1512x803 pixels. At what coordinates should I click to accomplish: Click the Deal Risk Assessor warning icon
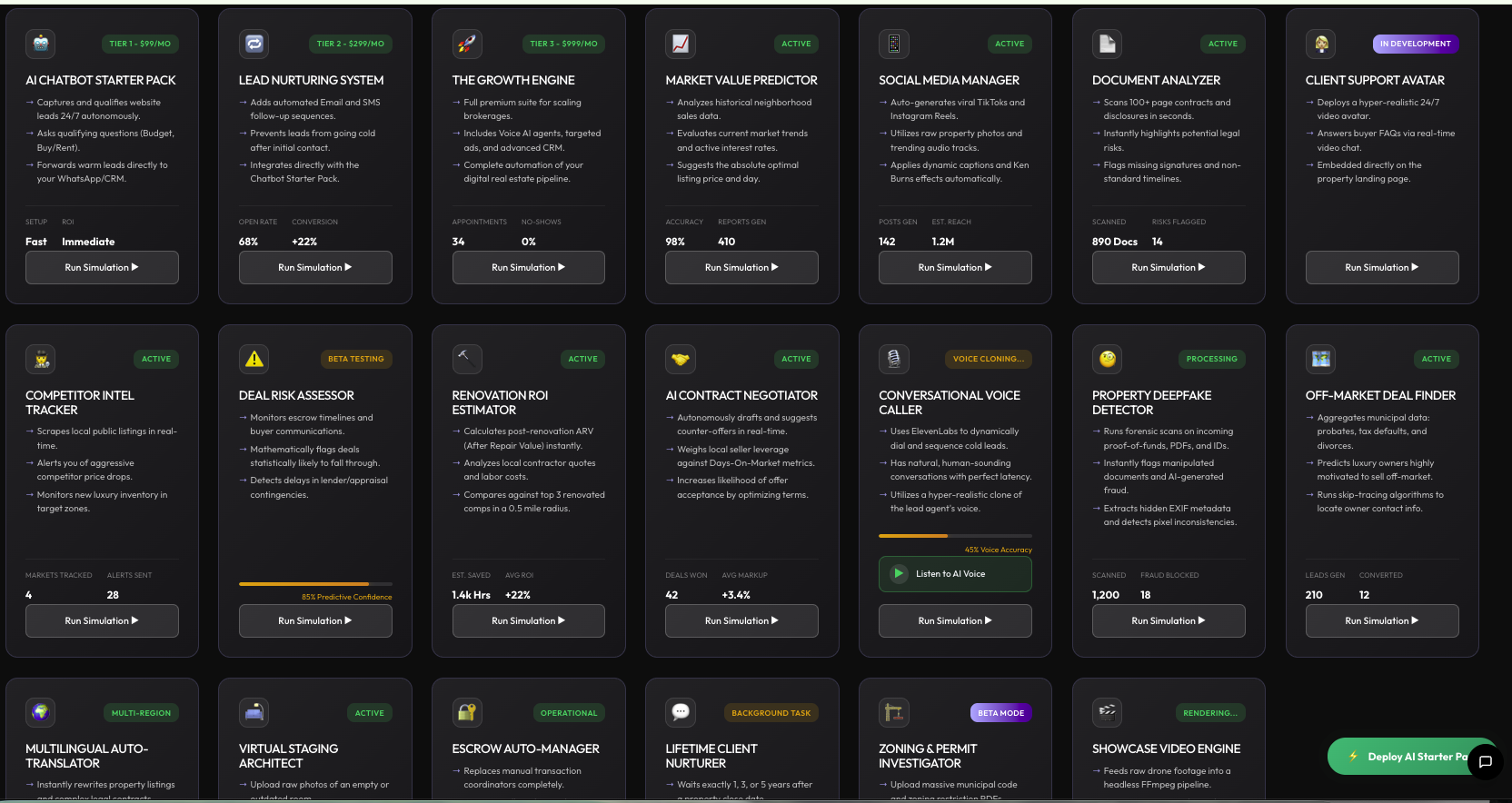point(254,359)
